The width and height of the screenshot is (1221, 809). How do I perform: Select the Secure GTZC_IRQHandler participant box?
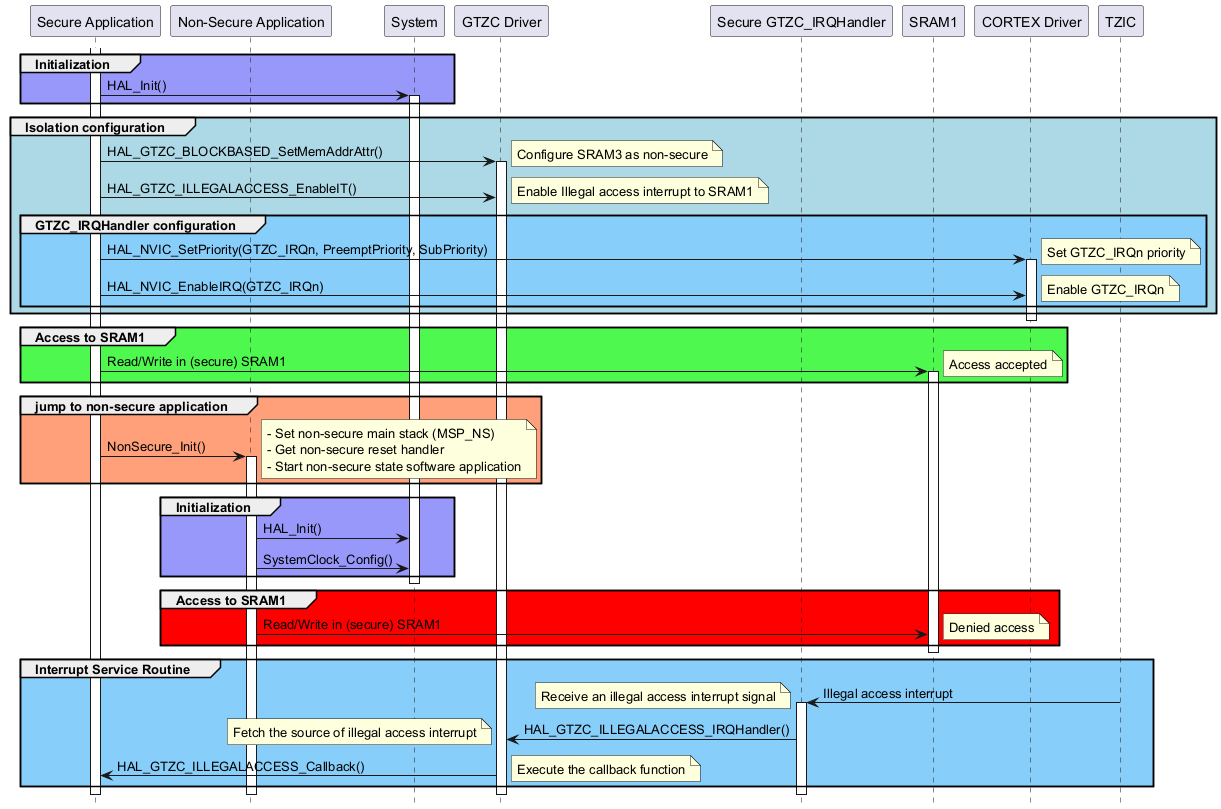[x=801, y=22]
